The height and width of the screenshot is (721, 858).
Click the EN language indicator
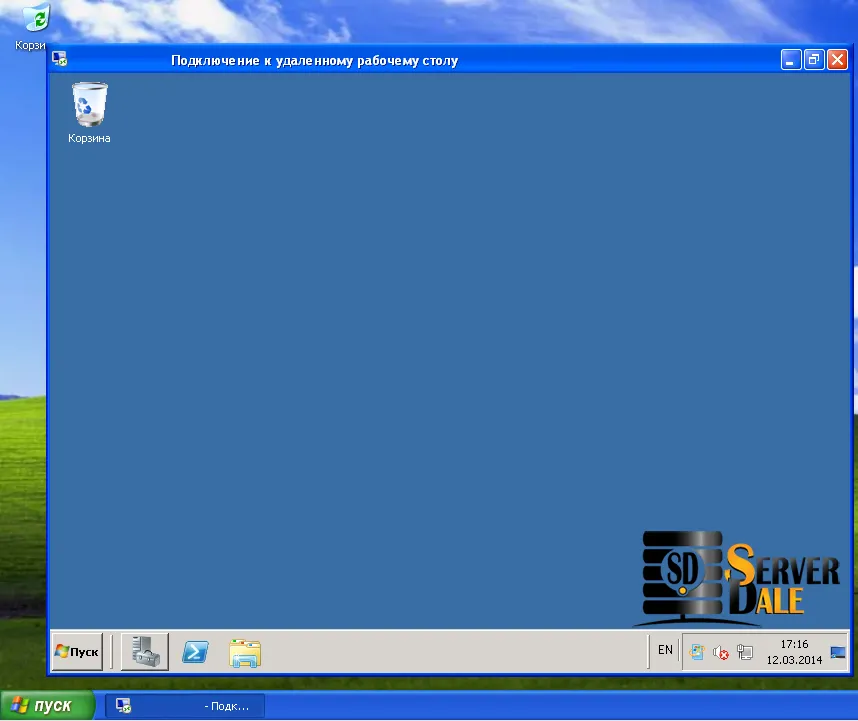665,650
